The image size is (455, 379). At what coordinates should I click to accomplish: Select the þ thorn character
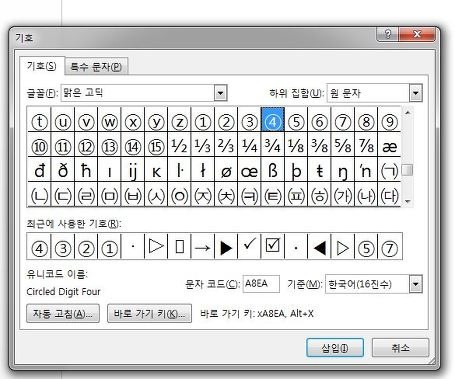[x=296, y=170]
